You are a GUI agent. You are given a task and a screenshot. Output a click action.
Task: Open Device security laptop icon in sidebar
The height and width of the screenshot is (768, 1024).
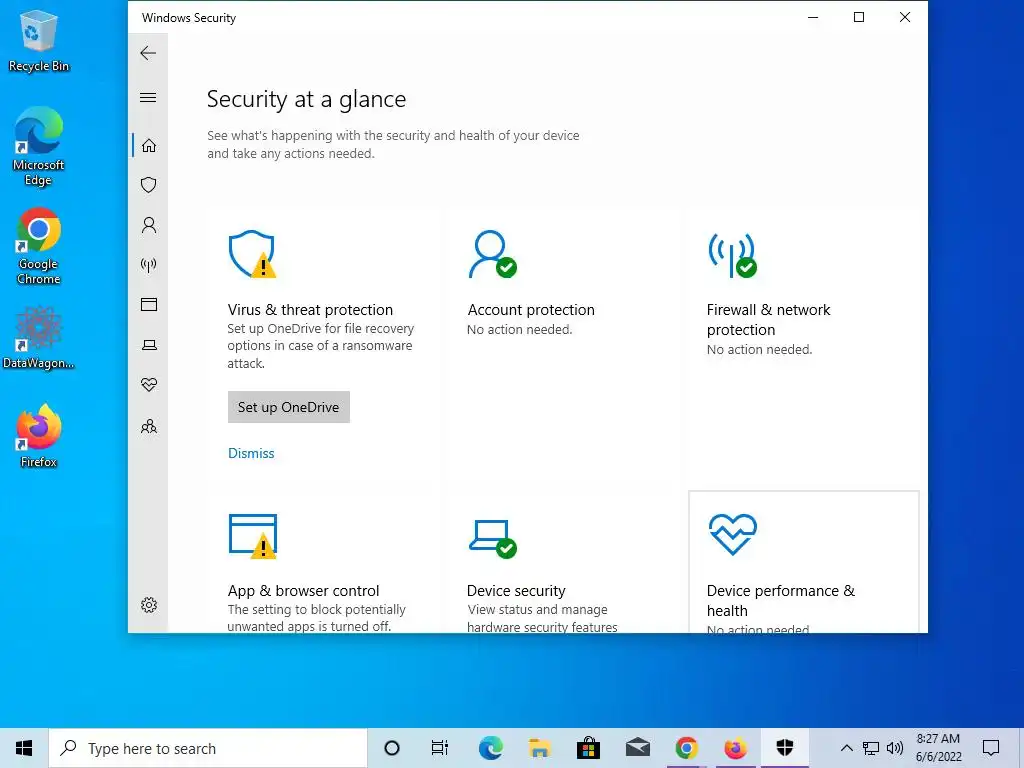point(149,345)
